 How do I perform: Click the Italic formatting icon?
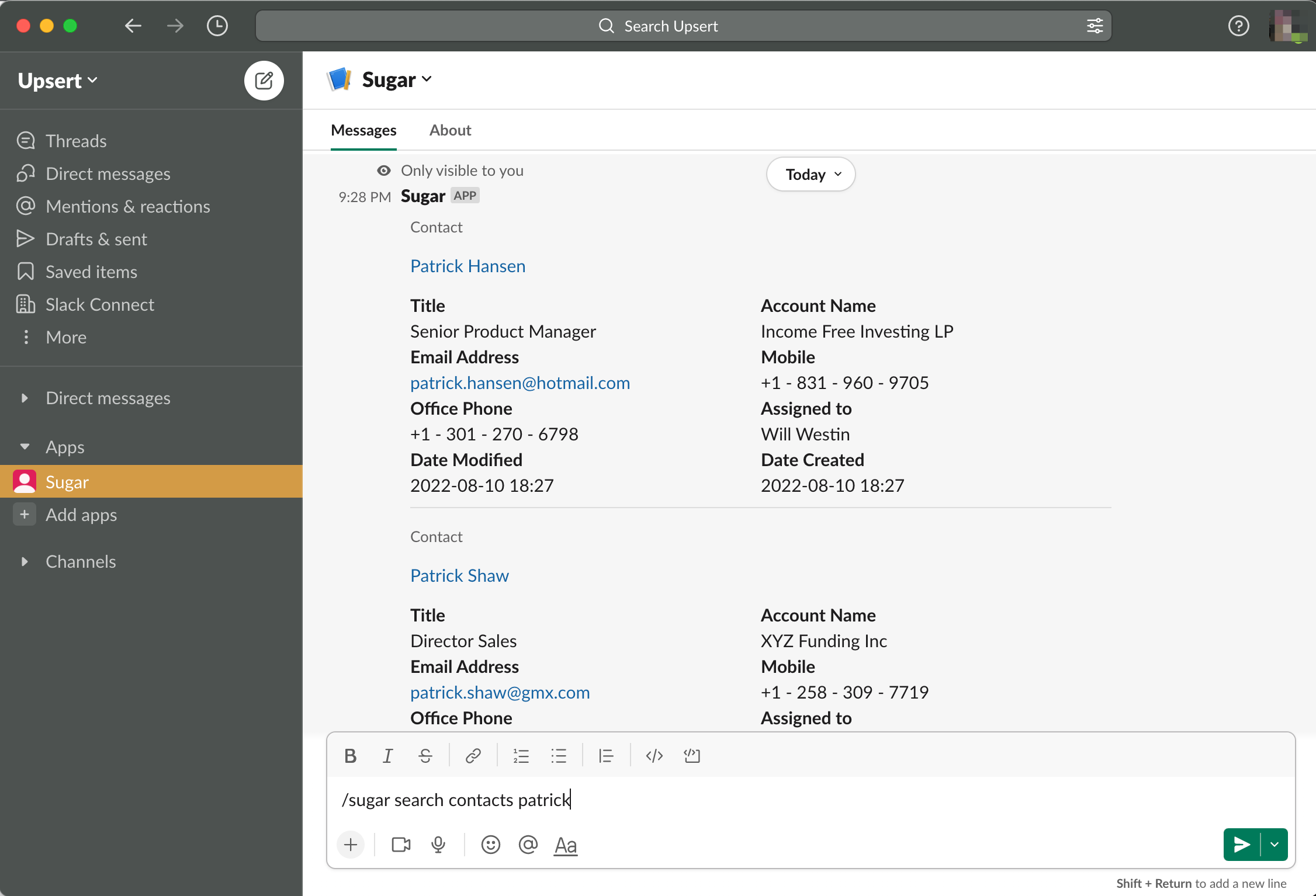click(388, 755)
